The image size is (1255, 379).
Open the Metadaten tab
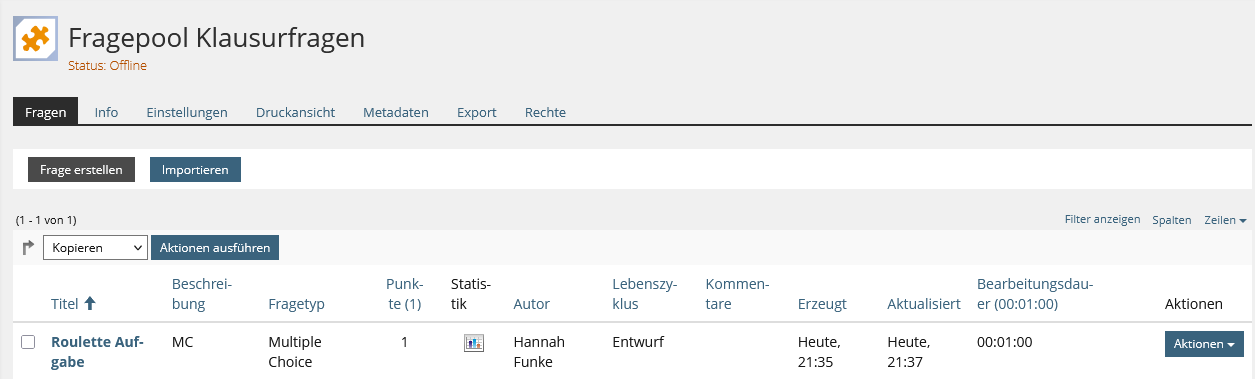click(x=396, y=112)
